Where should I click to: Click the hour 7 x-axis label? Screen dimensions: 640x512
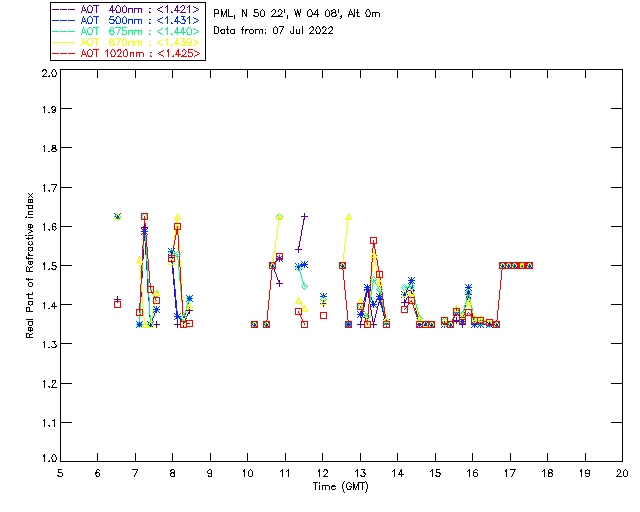135,473
